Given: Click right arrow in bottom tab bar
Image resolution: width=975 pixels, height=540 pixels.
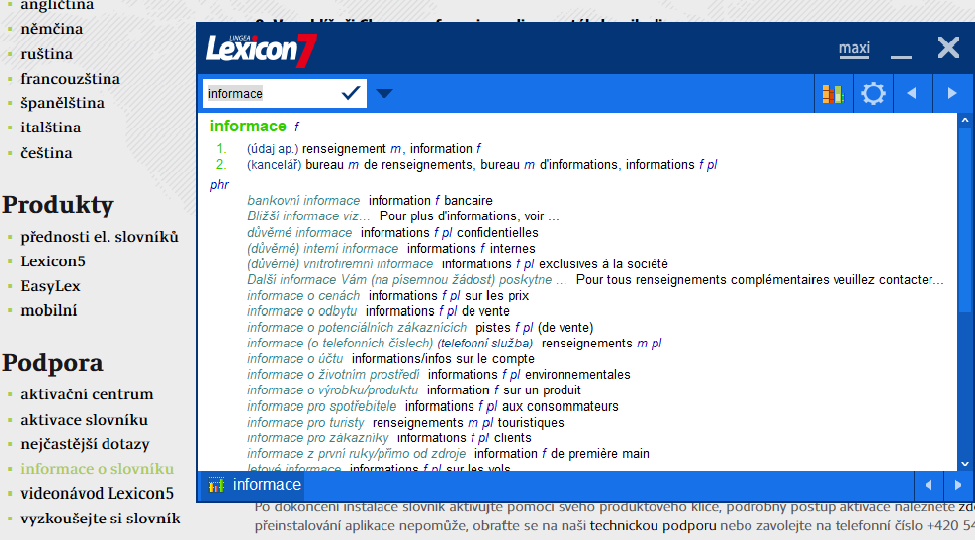Looking at the screenshot, I should [x=957, y=486].
